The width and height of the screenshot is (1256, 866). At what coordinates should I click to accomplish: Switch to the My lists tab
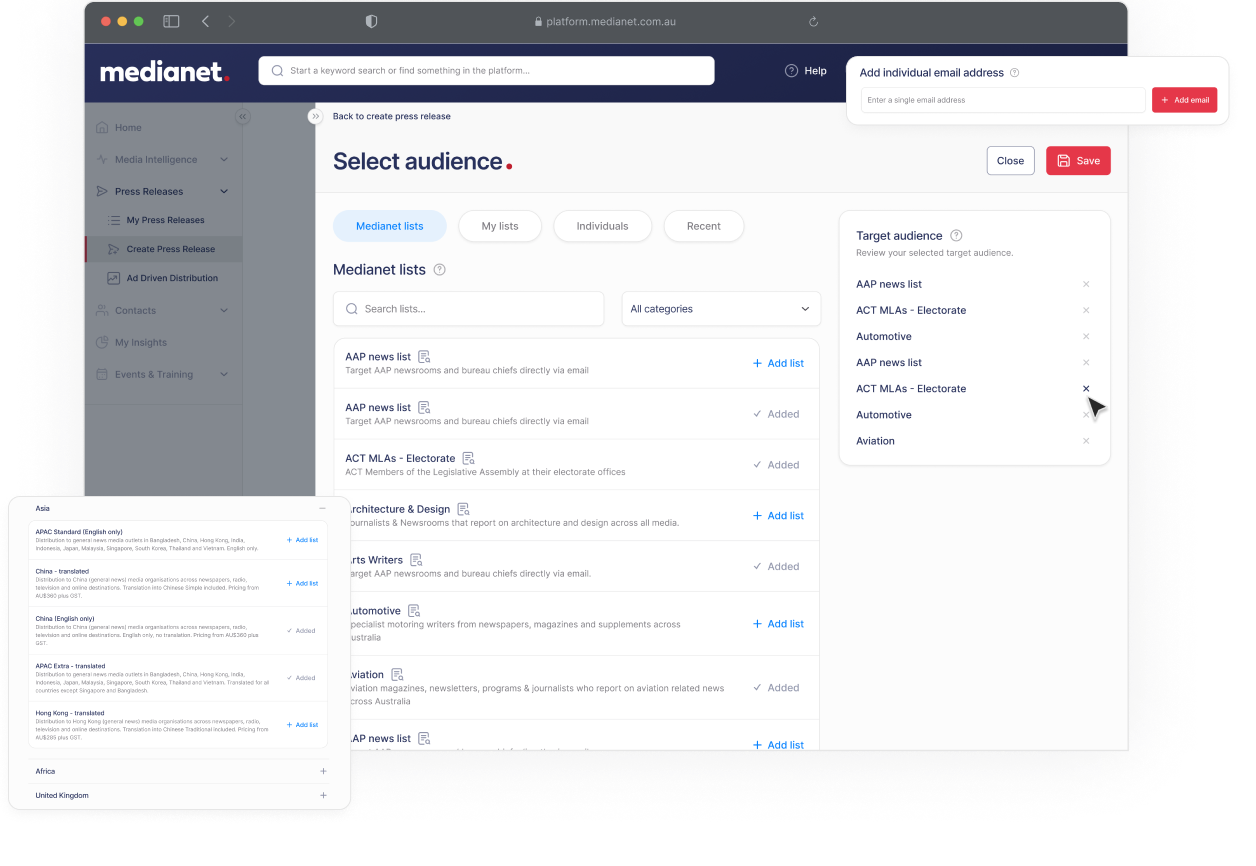coord(500,226)
